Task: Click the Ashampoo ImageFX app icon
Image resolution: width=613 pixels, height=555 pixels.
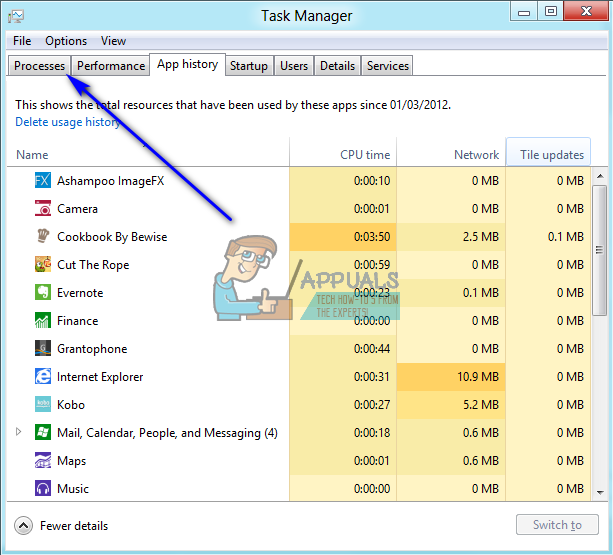Action: tap(43, 181)
